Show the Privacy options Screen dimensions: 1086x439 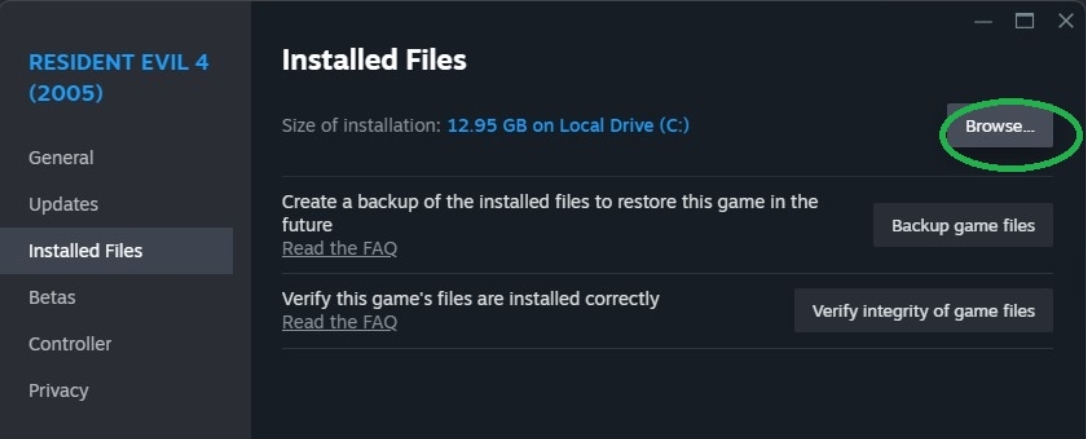(58, 390)
